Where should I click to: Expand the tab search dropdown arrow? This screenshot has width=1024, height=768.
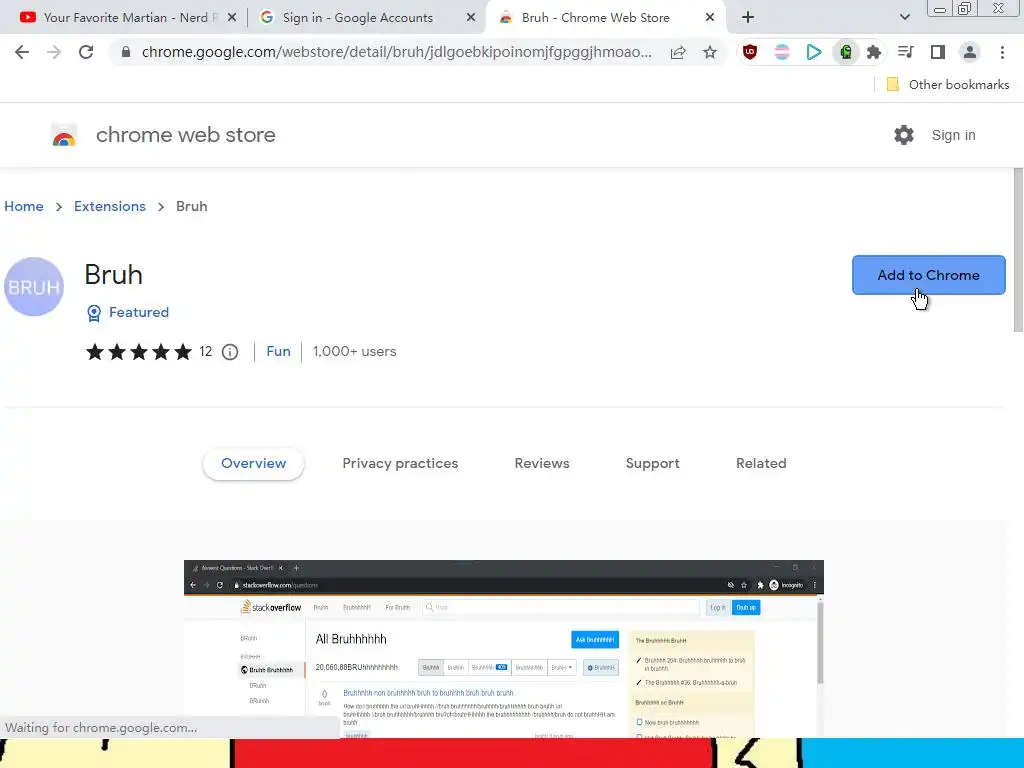pyautogui.click(x=905, y=18)
